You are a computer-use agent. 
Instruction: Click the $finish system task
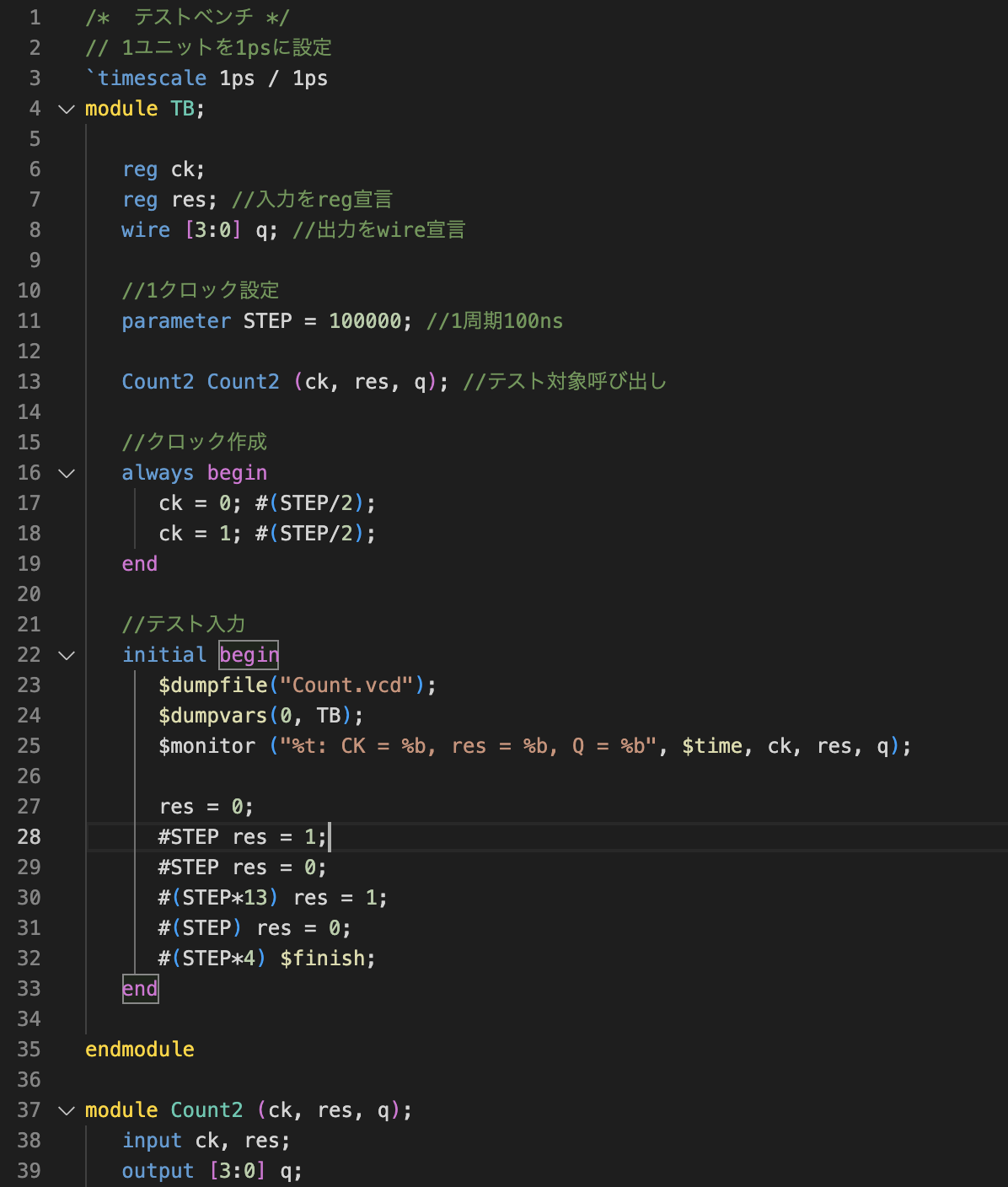(x=327, y=959)
